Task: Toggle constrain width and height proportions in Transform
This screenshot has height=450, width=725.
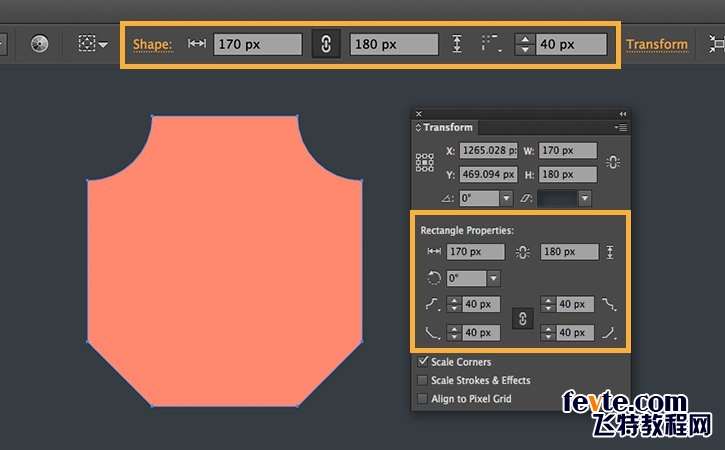Action: 613,162
